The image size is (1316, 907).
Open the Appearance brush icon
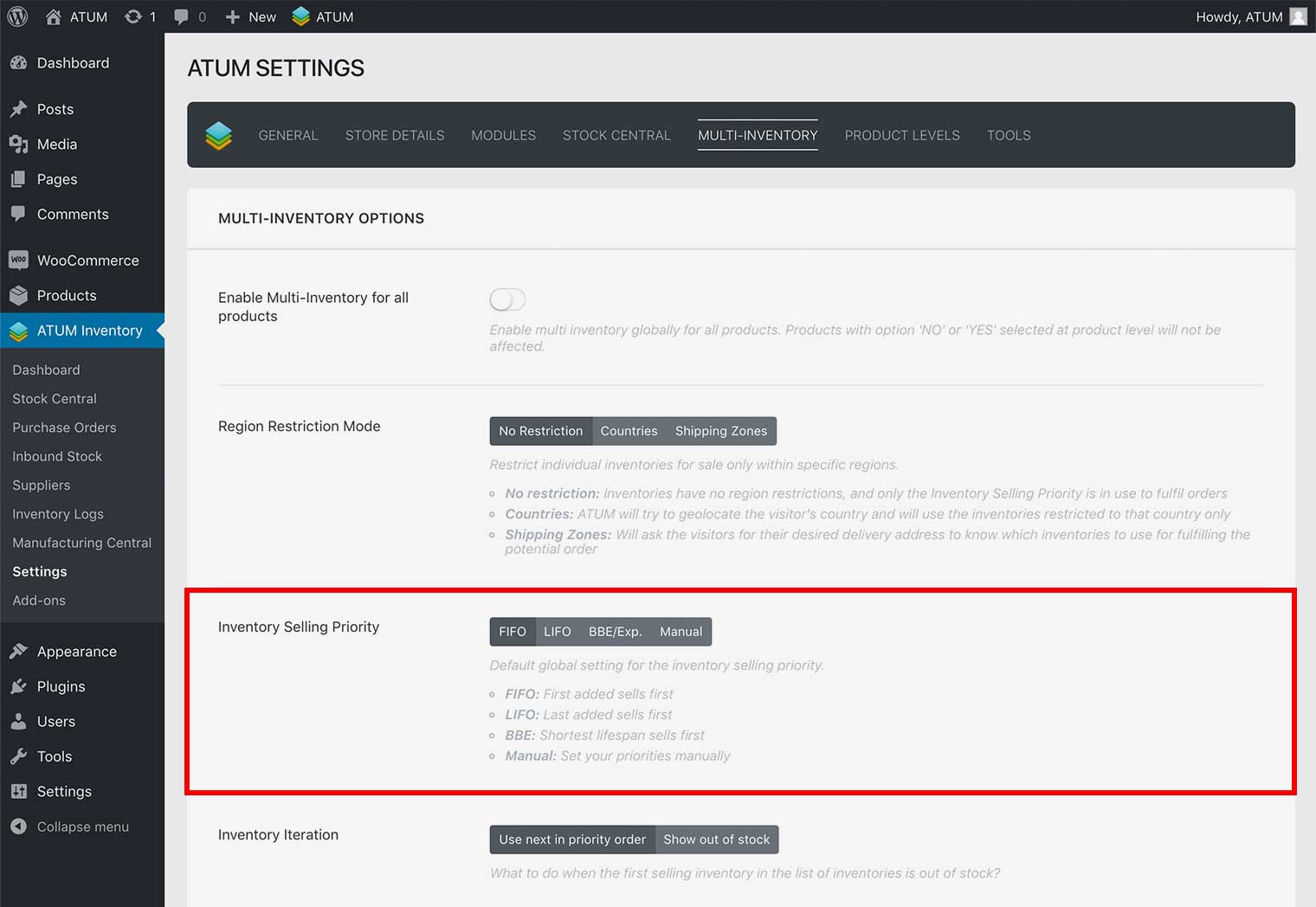point(18,651)
